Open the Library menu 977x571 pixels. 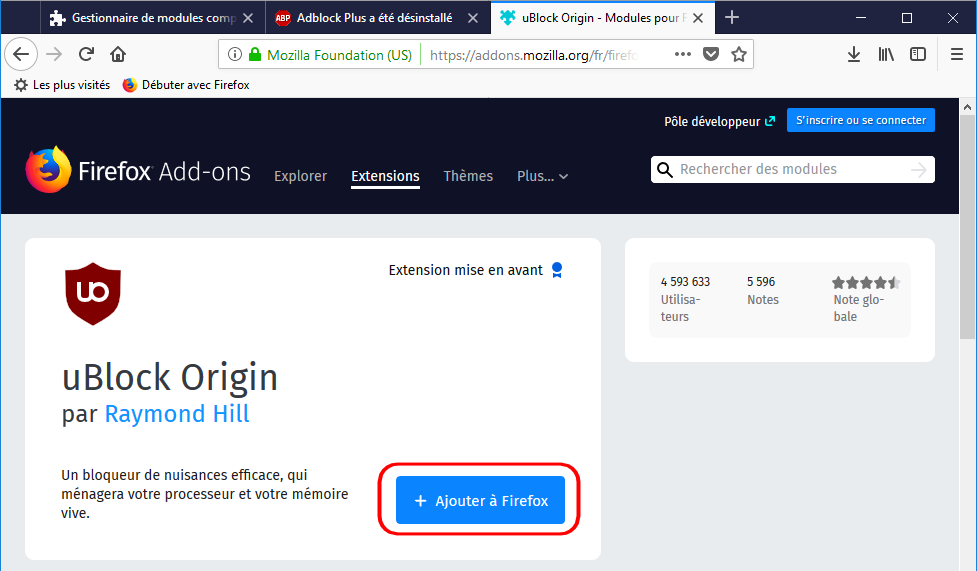click(886, 54)
